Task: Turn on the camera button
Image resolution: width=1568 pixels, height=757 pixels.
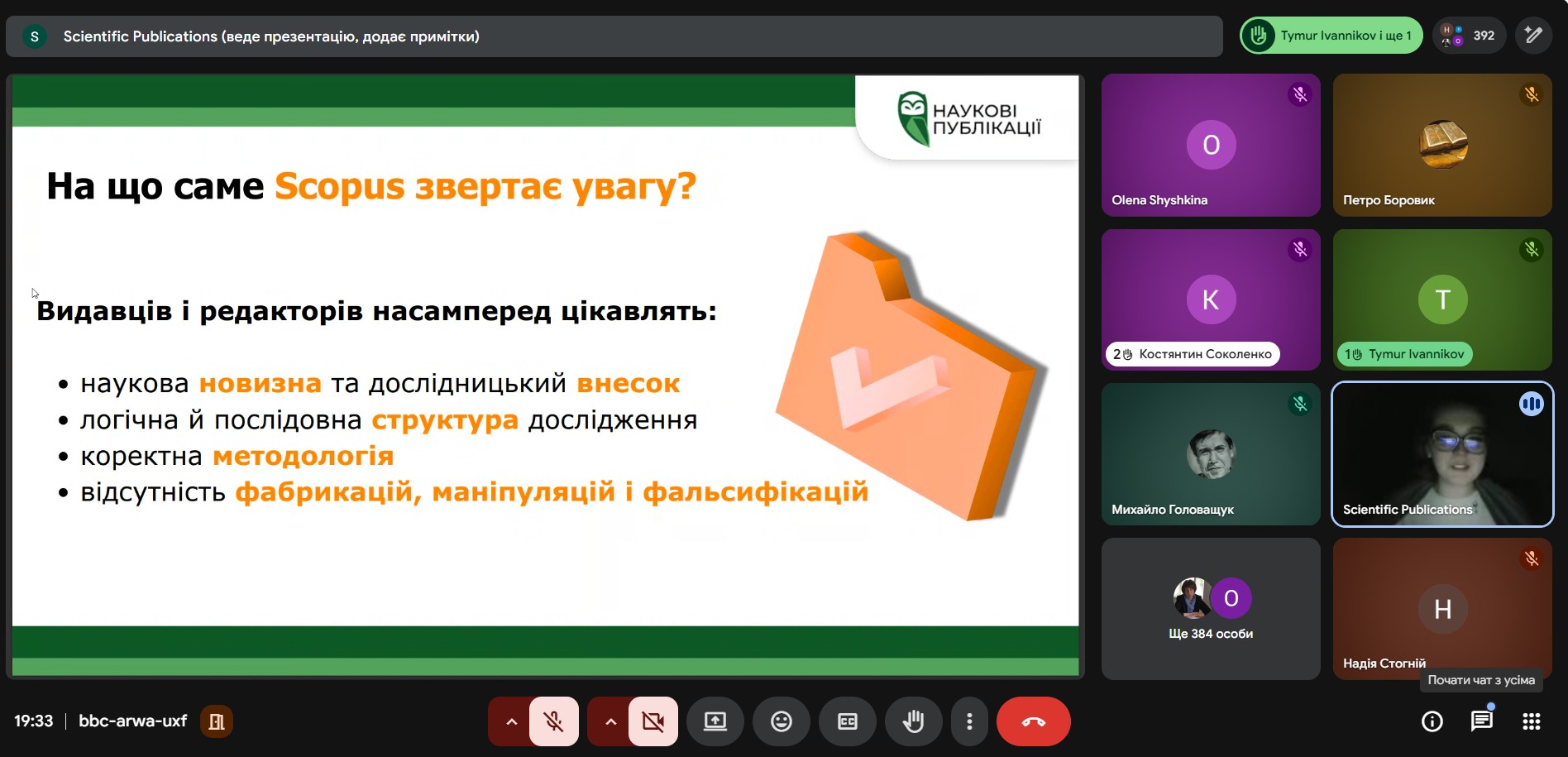Action: pos(653,721)
